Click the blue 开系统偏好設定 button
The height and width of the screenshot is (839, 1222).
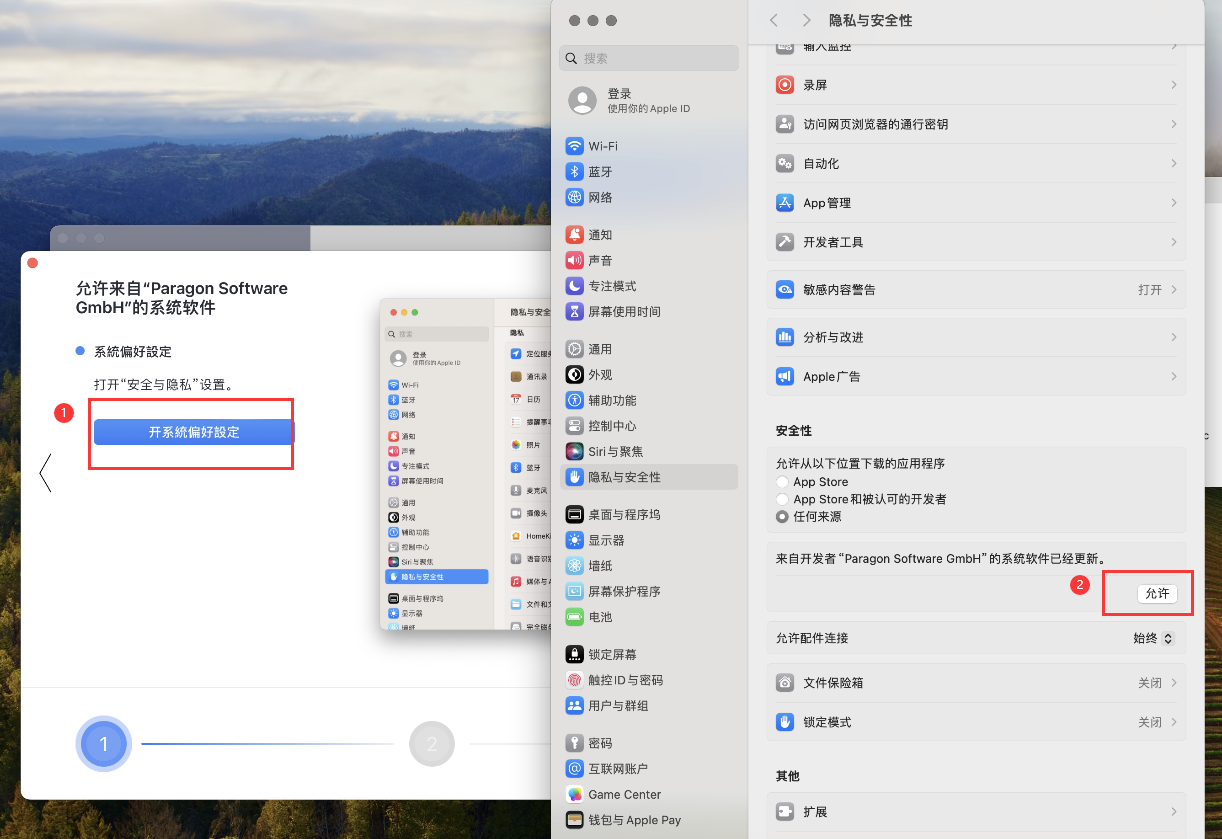coord(194,432)
